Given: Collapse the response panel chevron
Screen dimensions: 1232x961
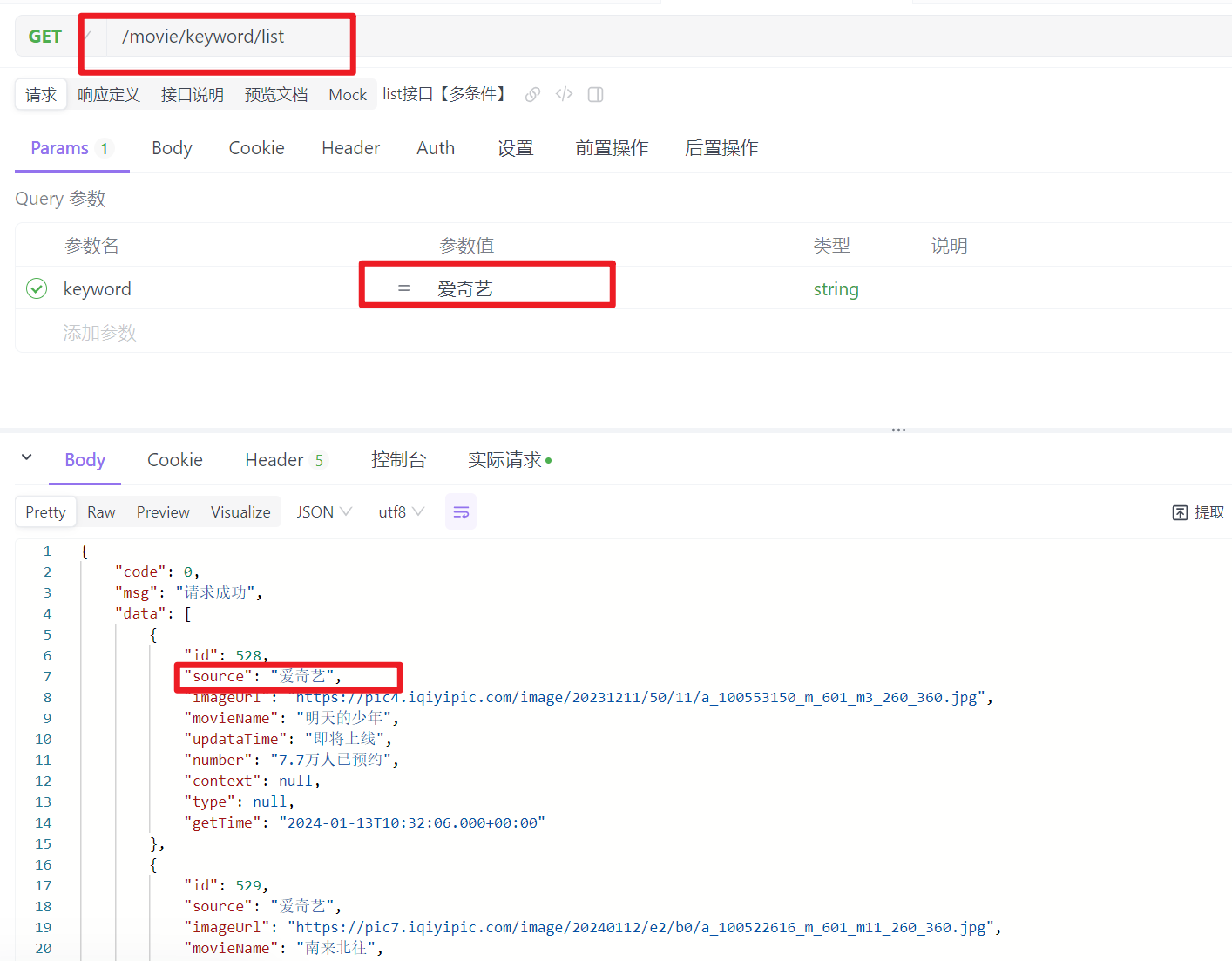Looking at the screenshot, I should [x=27, y=457].
